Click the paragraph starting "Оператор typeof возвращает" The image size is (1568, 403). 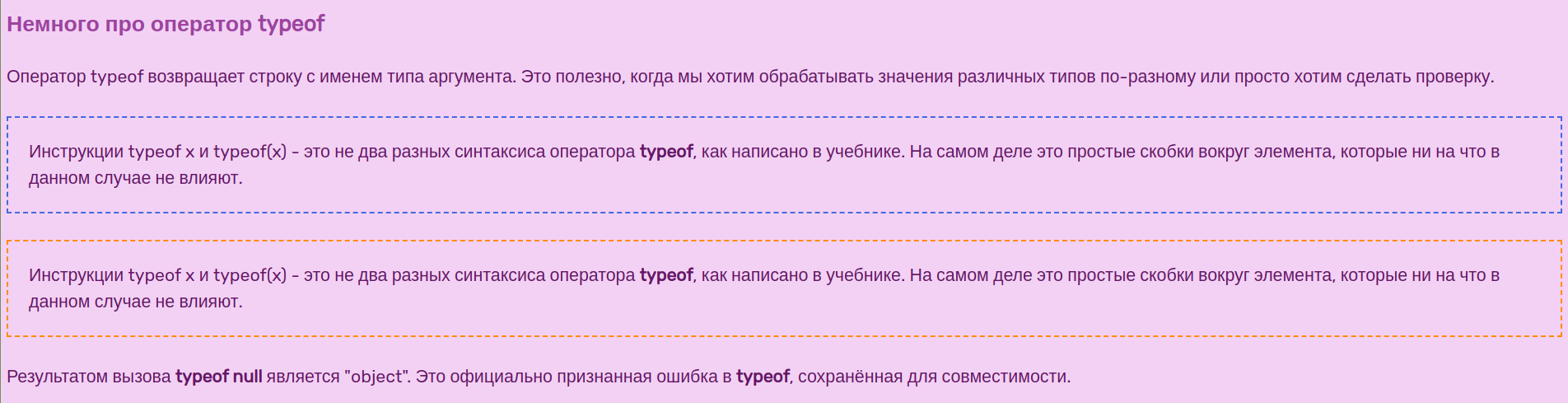(750, 77)
